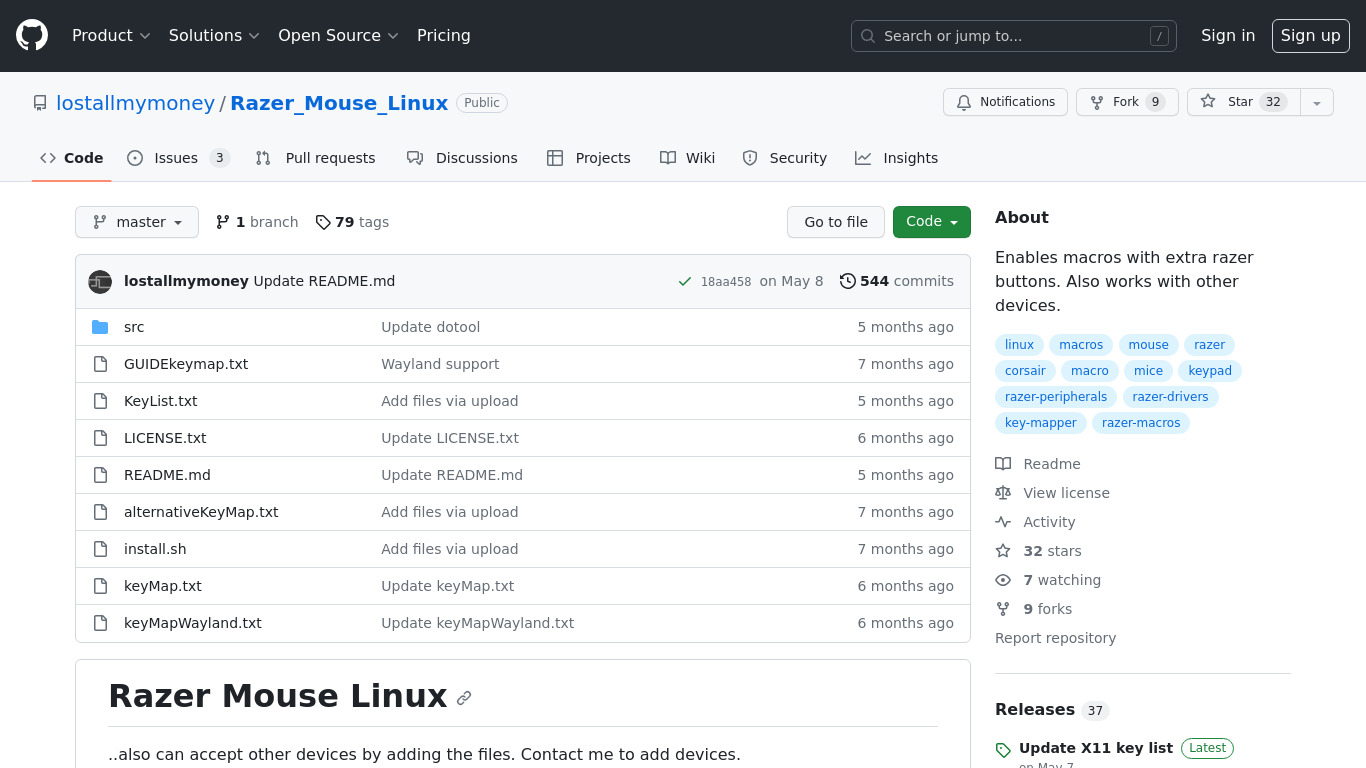The height and width of the screenshot is (768, 1366).
Task: Open the Discussions tab
Action: [x=462, y=158]
